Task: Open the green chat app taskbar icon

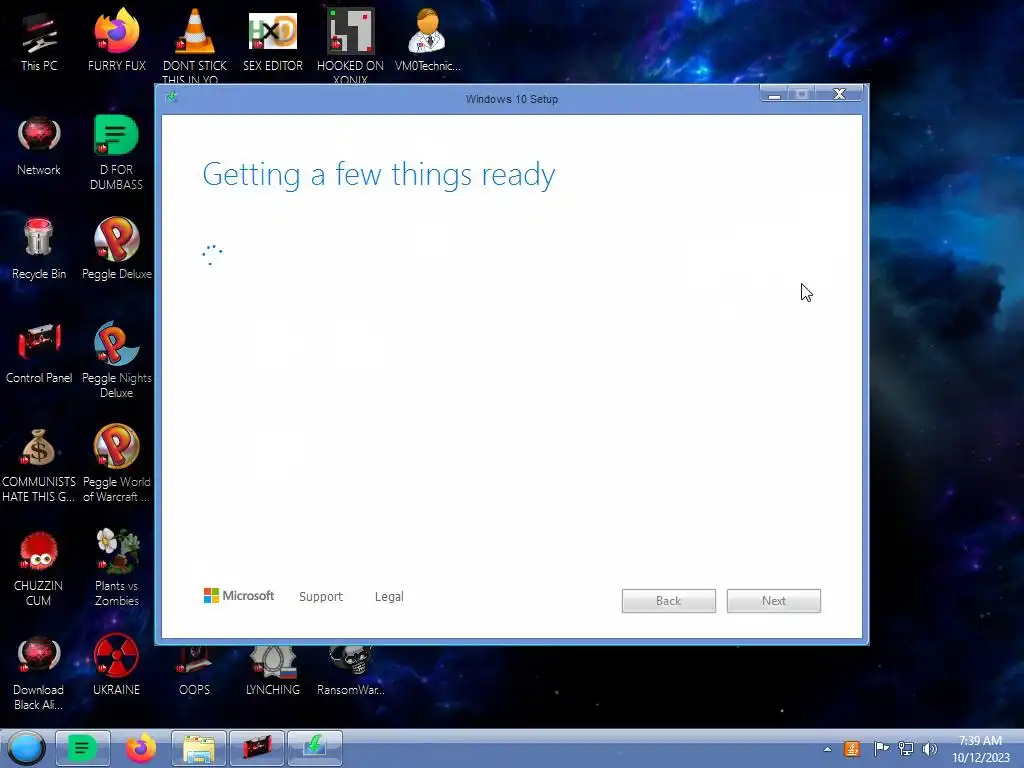Action: (82, 748)
